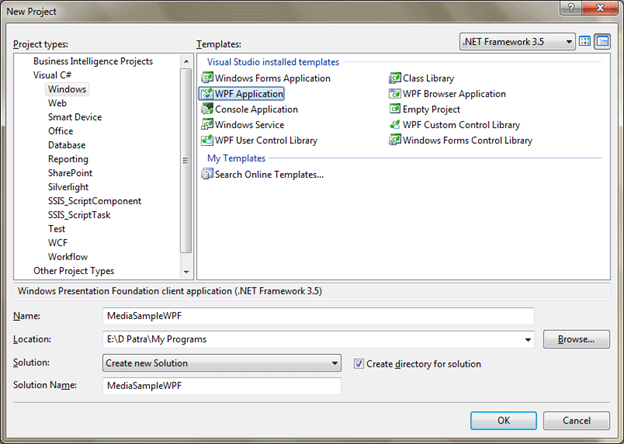Select Silverlight in Project types tree
The height and width of the screenshot is (444, 624).
click(x=69, y=187)
